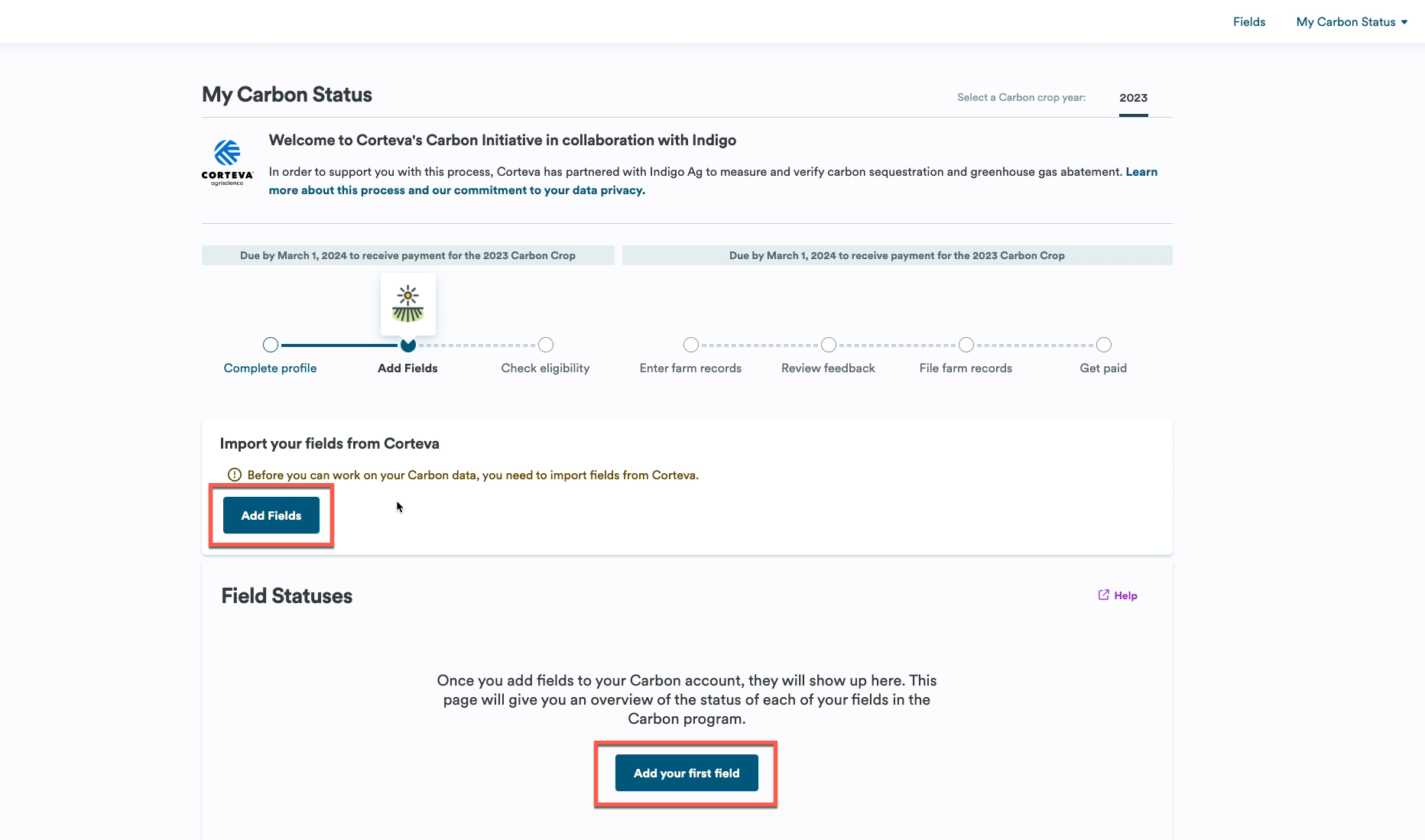
Task: Click the Help link in Field Statuses
Action: point(1125,595)
